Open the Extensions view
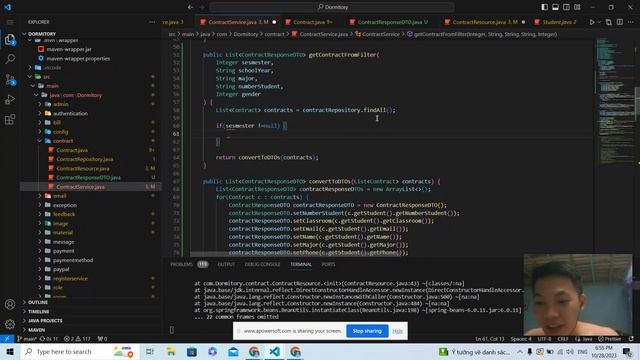This screenshot has width=640, height=360. (10, 119)
